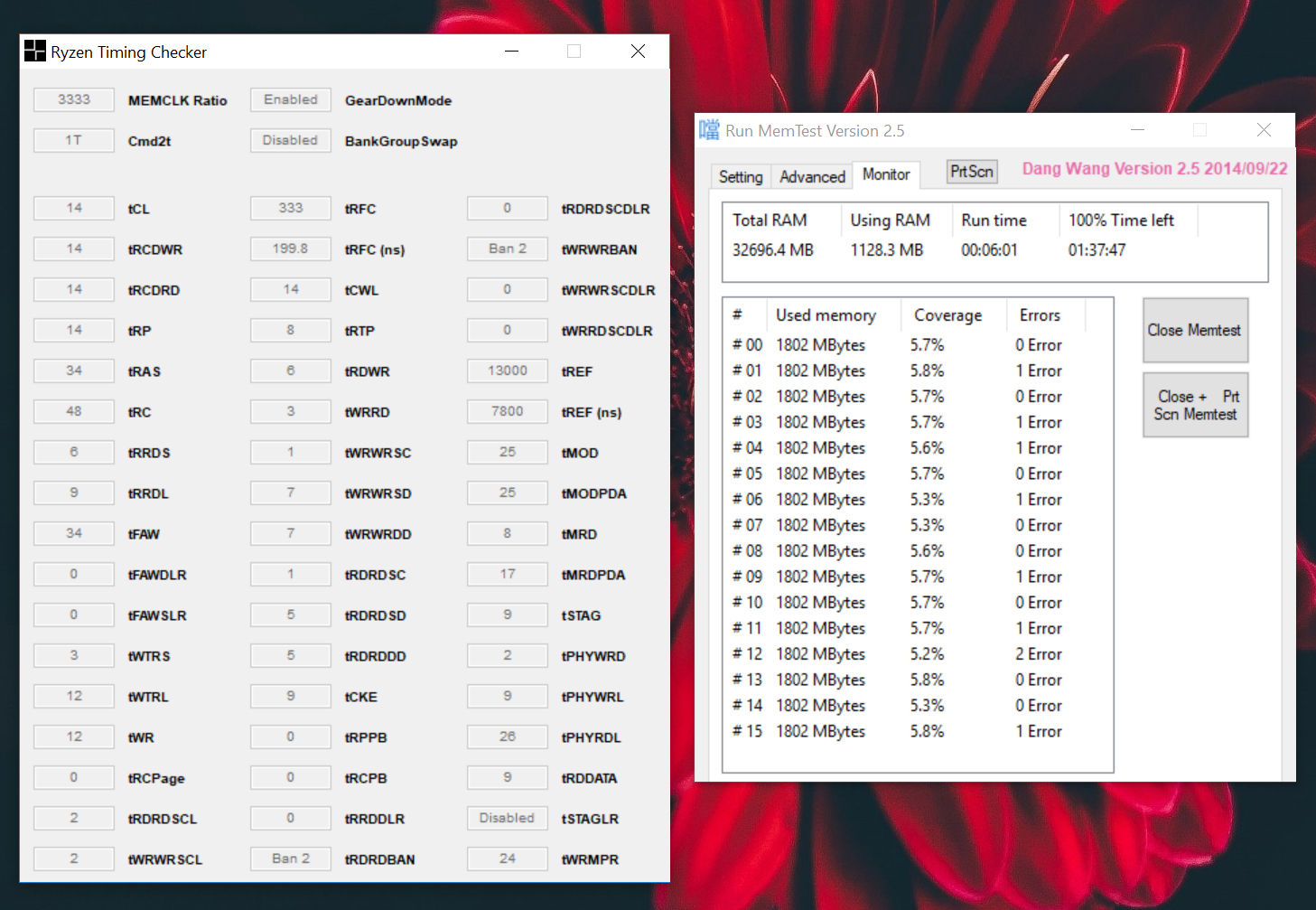Click the tRTP value field showing 8
Screen dimensions: 1316x910
291,330
